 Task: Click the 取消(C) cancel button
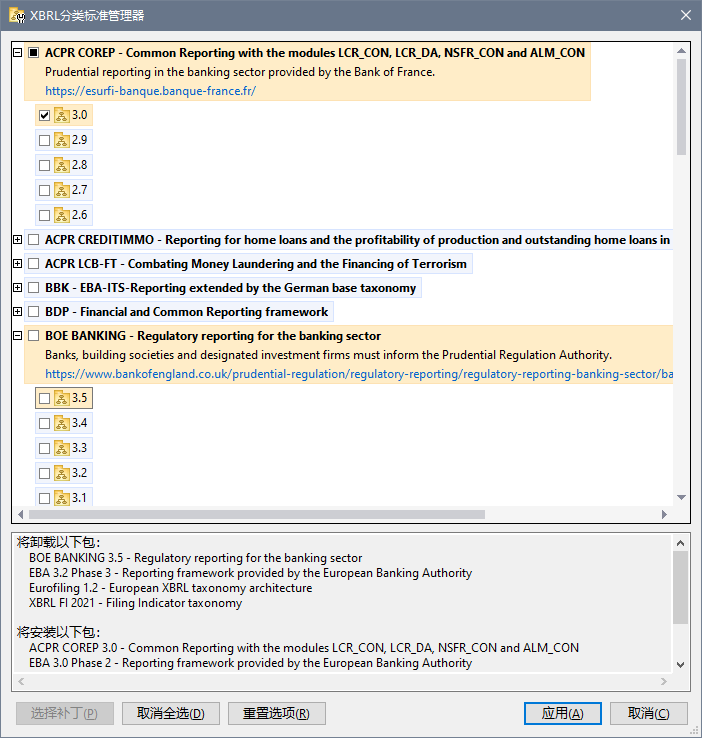point(649,714)
